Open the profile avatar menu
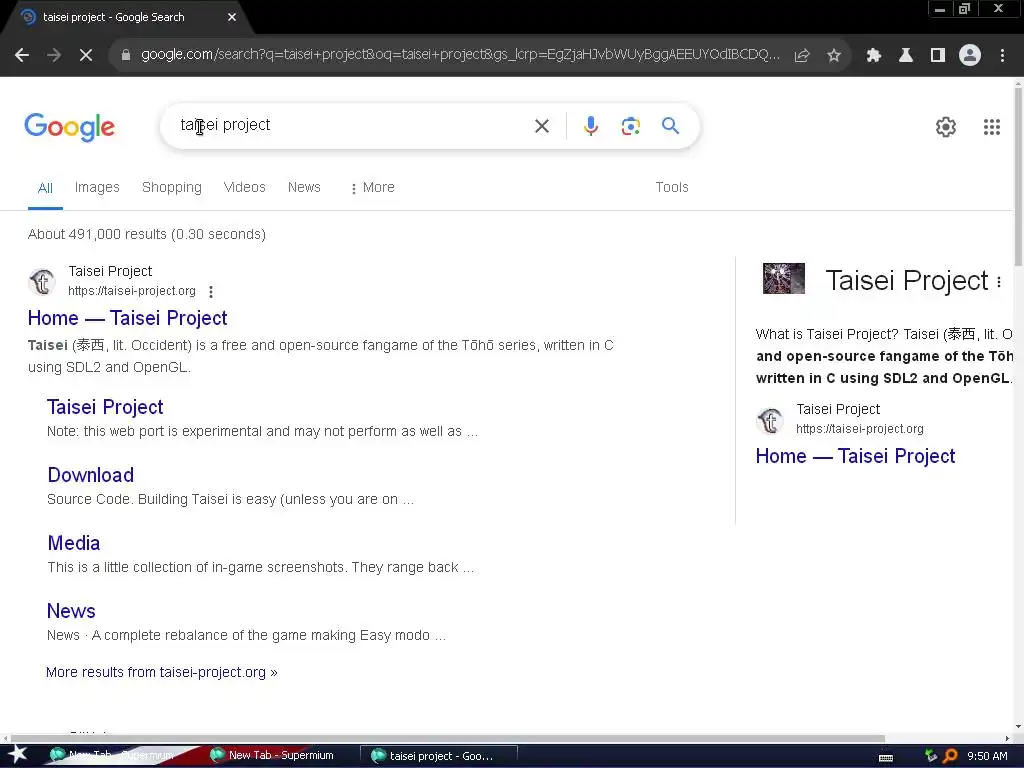1024x768 pixels. [970, 56]
